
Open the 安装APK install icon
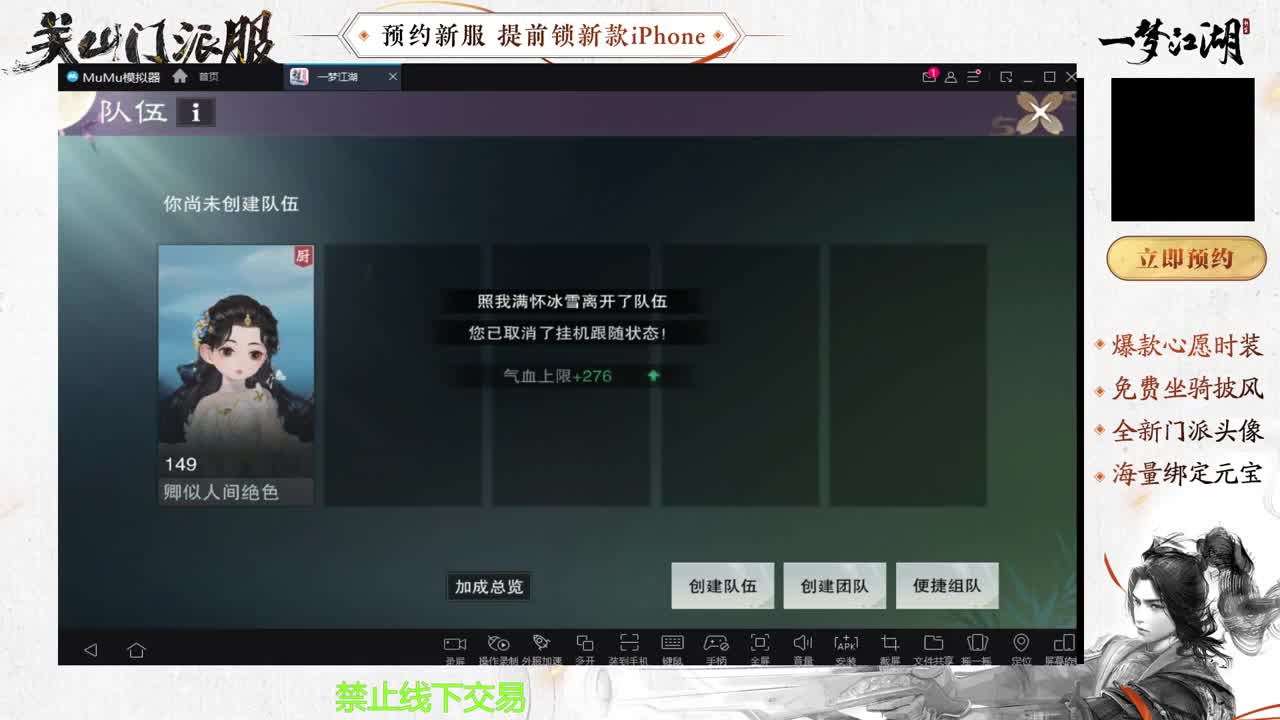pyautogui.click(x=846, y=645)
